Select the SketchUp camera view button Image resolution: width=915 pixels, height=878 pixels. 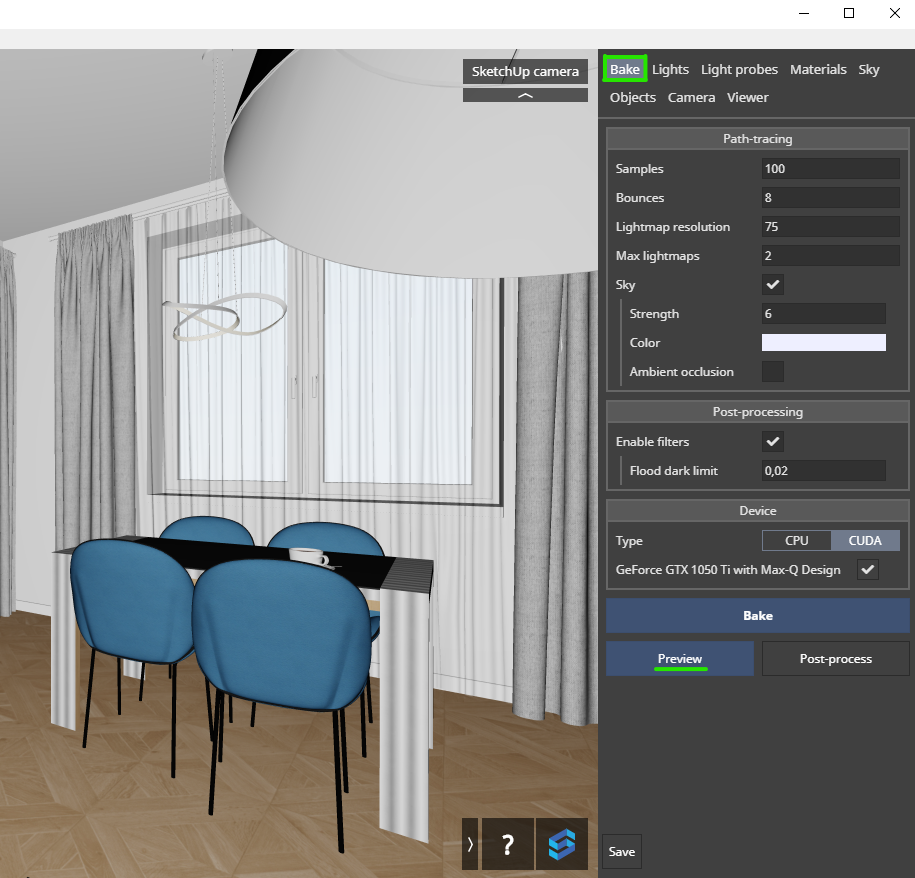pyautogui.click(x=525, y=71)
